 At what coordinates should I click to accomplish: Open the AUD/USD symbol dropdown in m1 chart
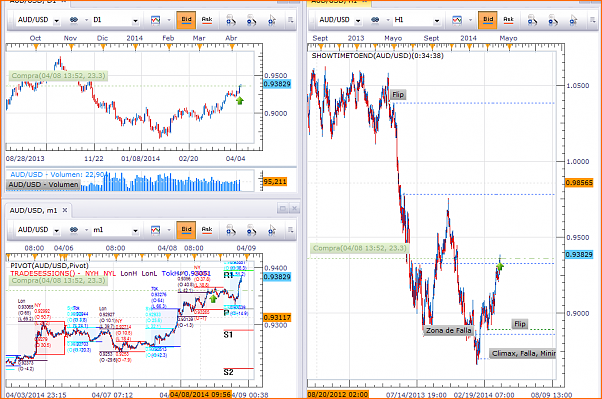click(56, 231)
